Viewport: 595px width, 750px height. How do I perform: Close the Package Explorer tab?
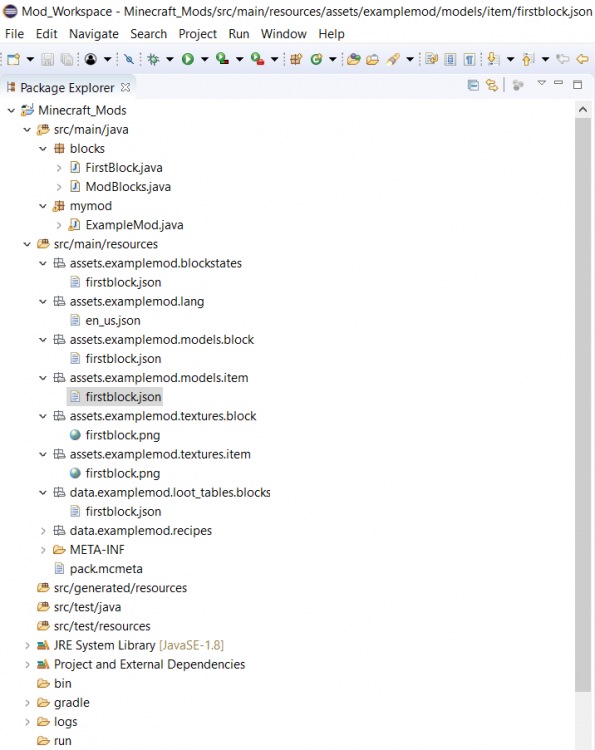pyautogui.click(x=125, y=88)
